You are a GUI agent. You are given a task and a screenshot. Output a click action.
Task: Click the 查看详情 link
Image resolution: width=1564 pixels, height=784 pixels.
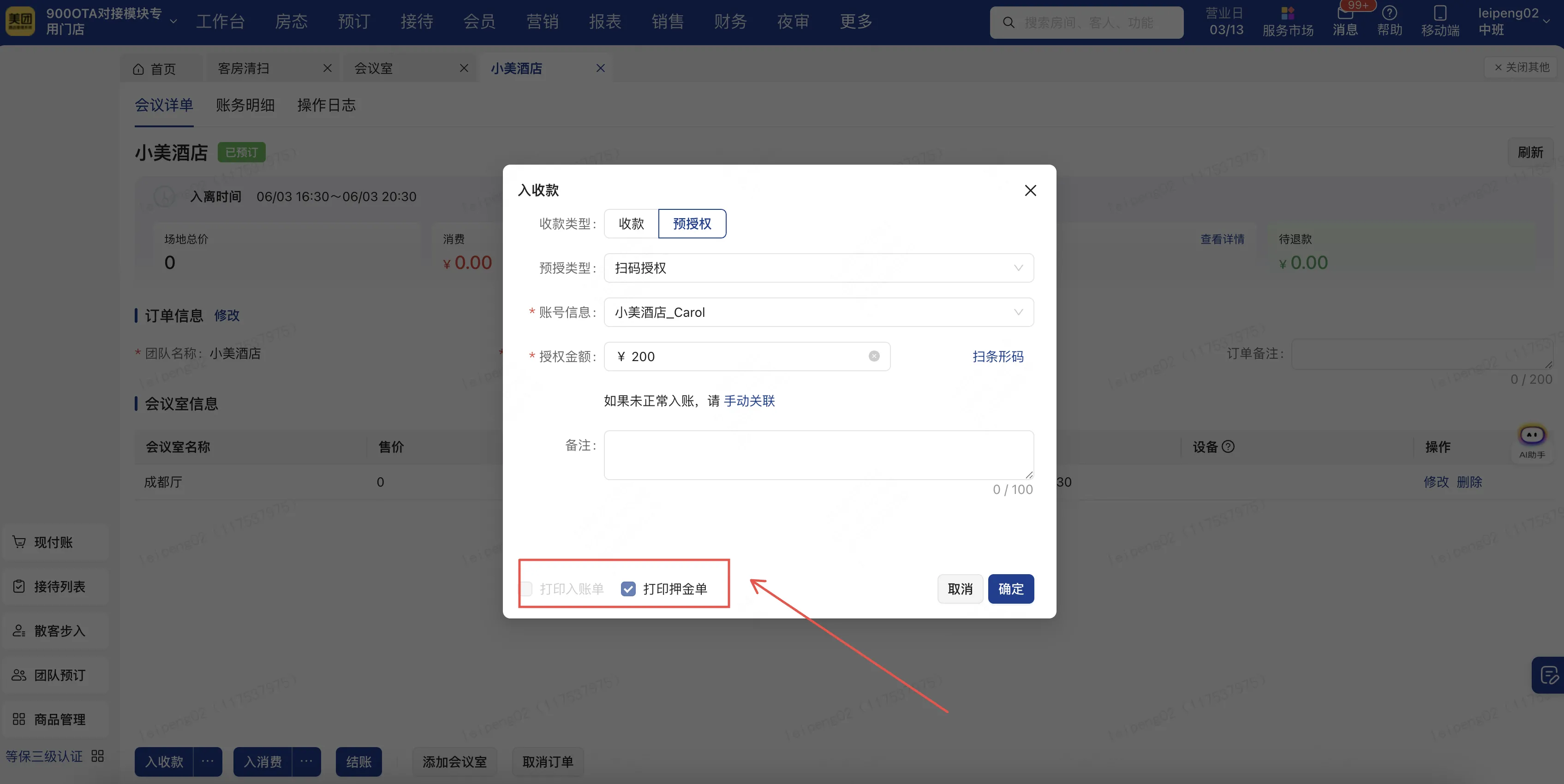tap(1222, 239)
